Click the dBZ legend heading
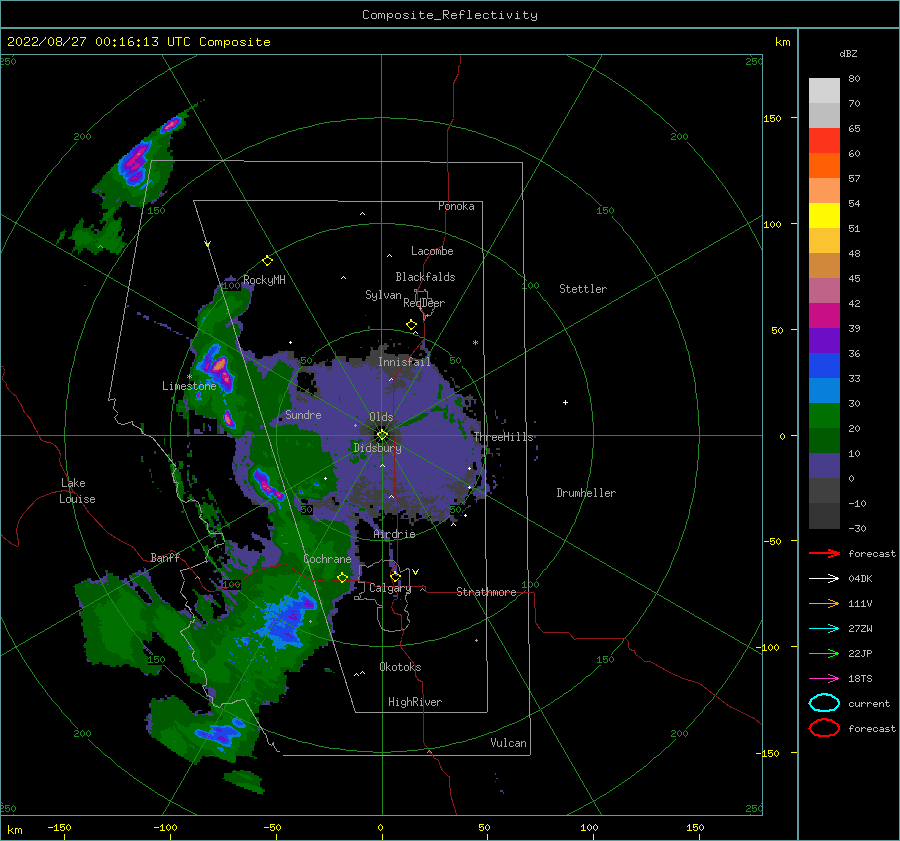 [848, 53]
